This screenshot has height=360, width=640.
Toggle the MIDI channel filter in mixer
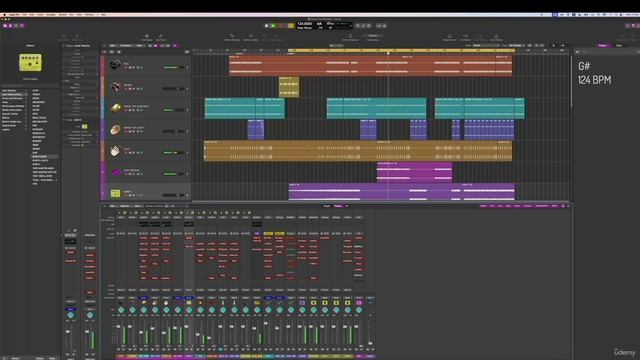tap(554, 206)
